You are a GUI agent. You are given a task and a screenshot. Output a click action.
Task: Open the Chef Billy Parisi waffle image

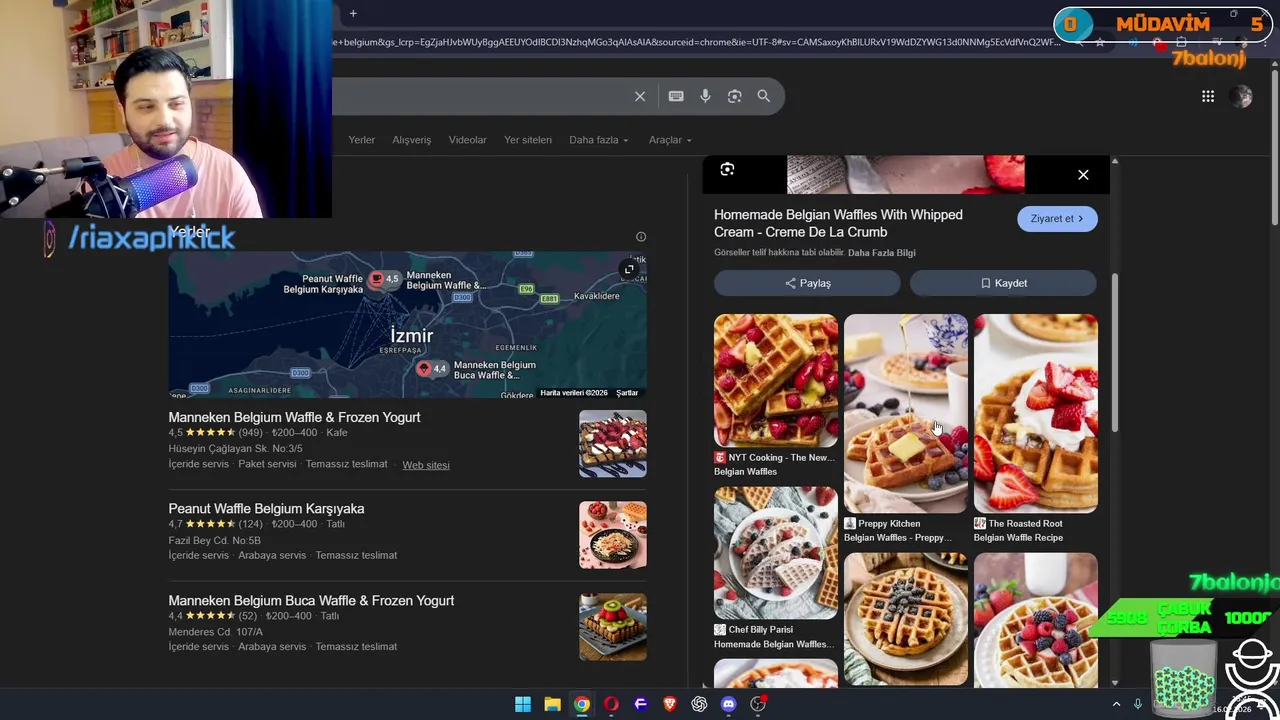pyautogui.click(x=776, y=553)
